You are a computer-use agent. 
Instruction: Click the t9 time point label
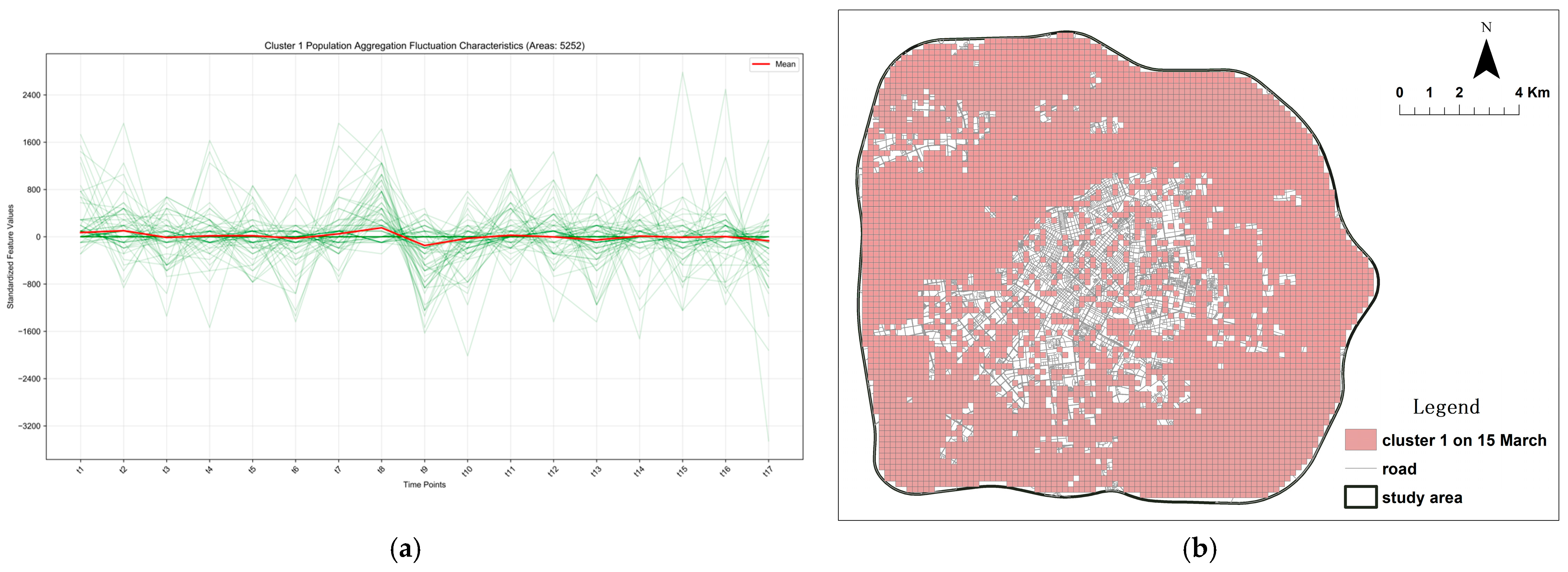tap(424, 470)
